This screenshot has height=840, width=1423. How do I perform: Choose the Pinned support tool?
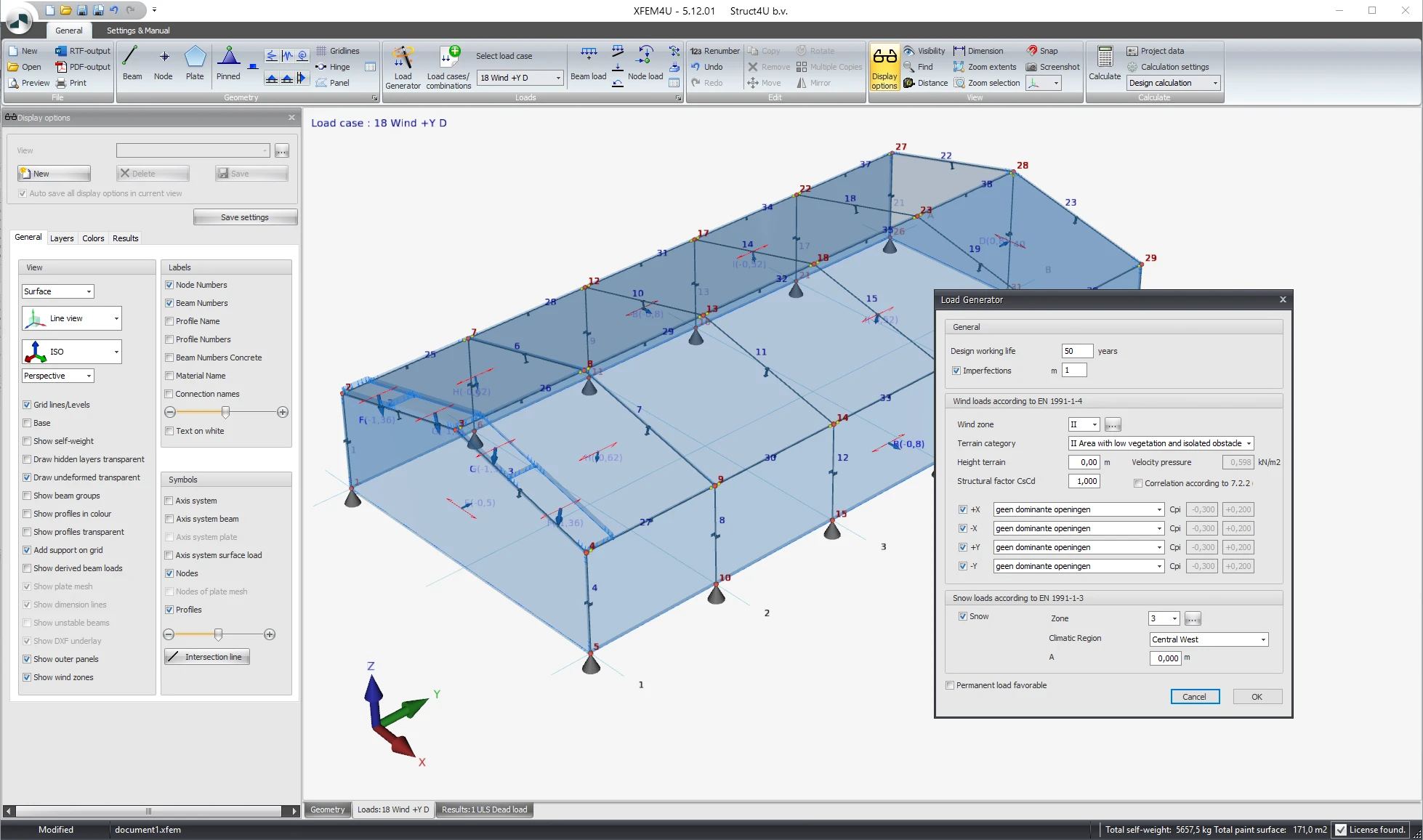228,64
